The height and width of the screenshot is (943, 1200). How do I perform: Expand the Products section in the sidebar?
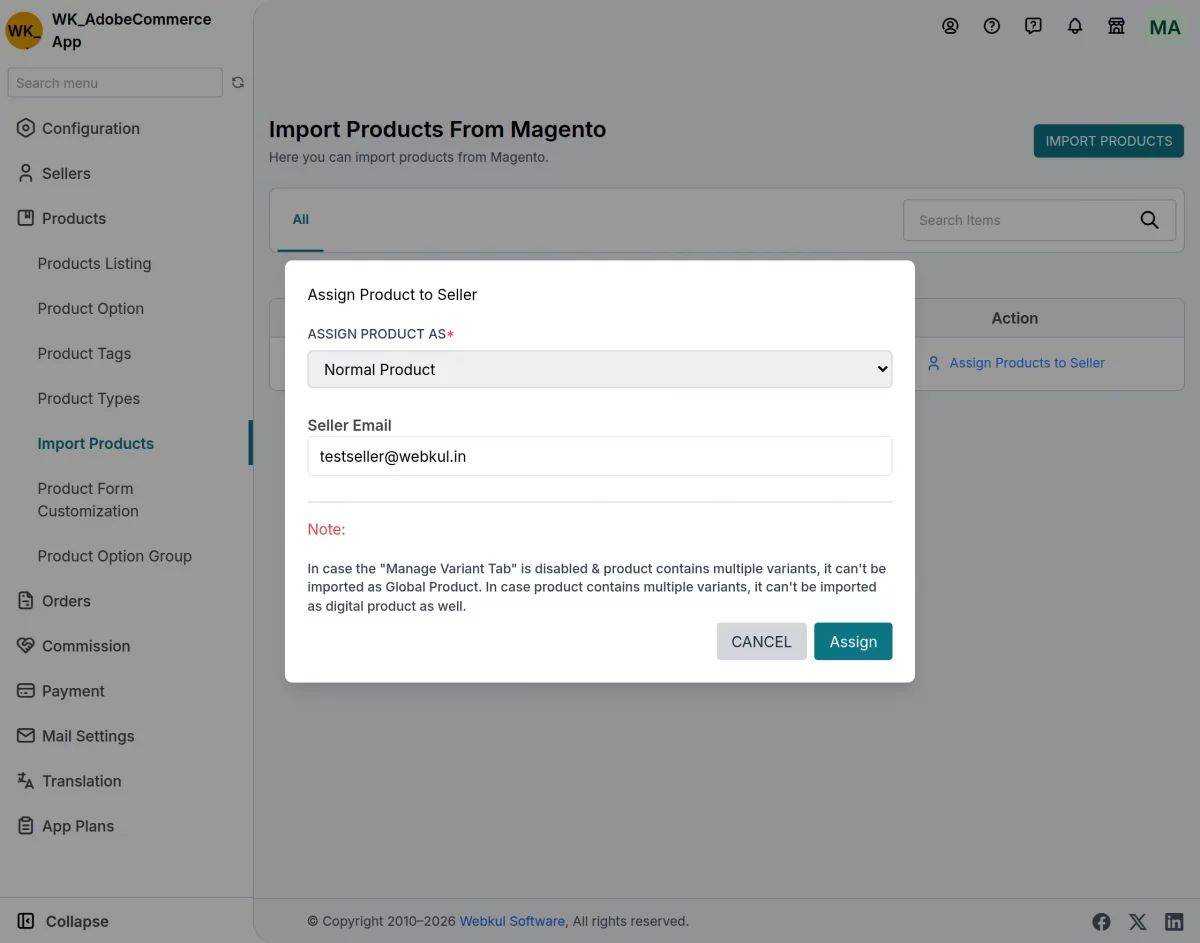point(74,218)
